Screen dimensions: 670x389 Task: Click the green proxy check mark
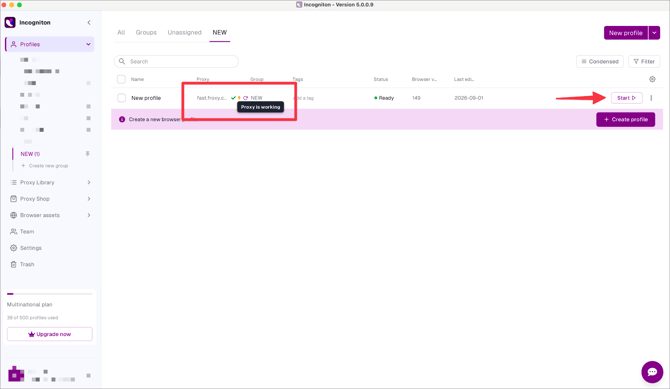tap(233, 98)
